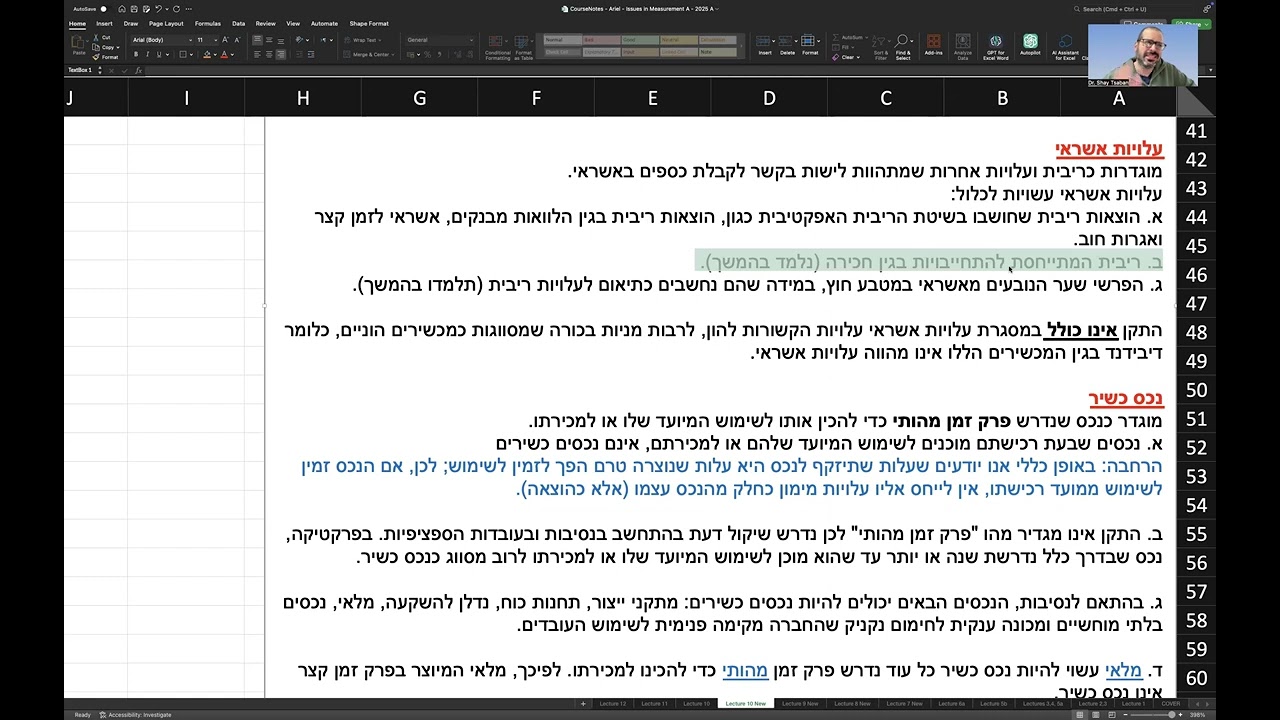Click the Undo arrow icon

pyautogui.click(x=158, y=9)
